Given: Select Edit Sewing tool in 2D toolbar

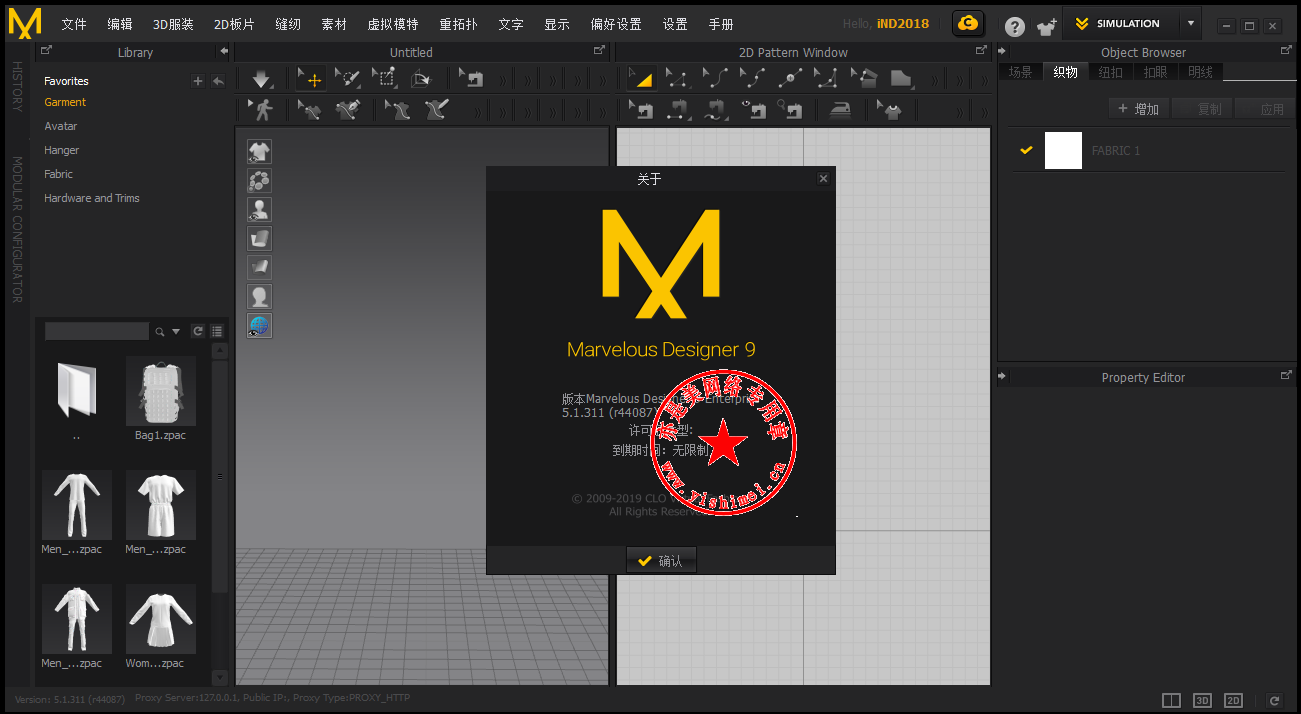Looking at the screenshot, I should [641, 110].
